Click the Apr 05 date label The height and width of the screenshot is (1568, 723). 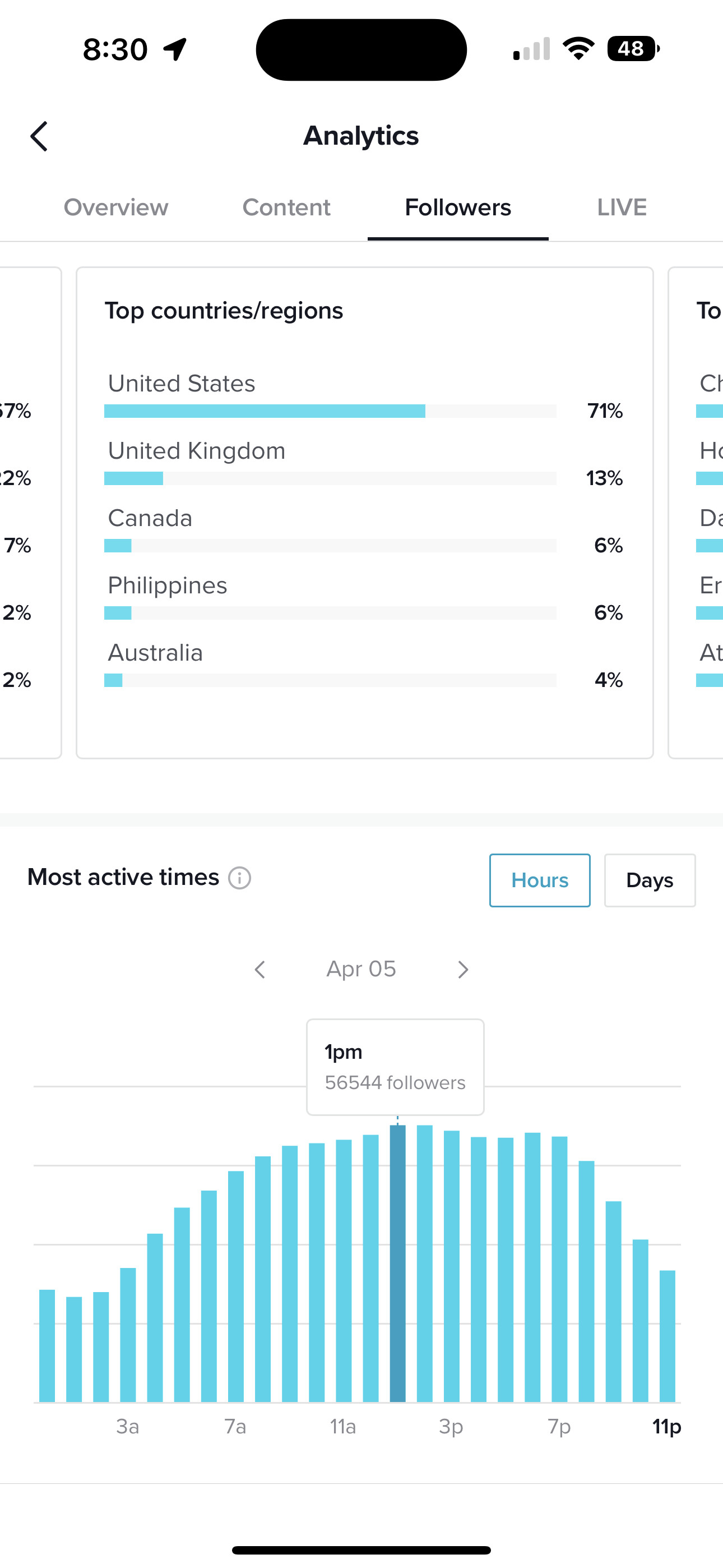pyautogui.click(x=361, y=969)
